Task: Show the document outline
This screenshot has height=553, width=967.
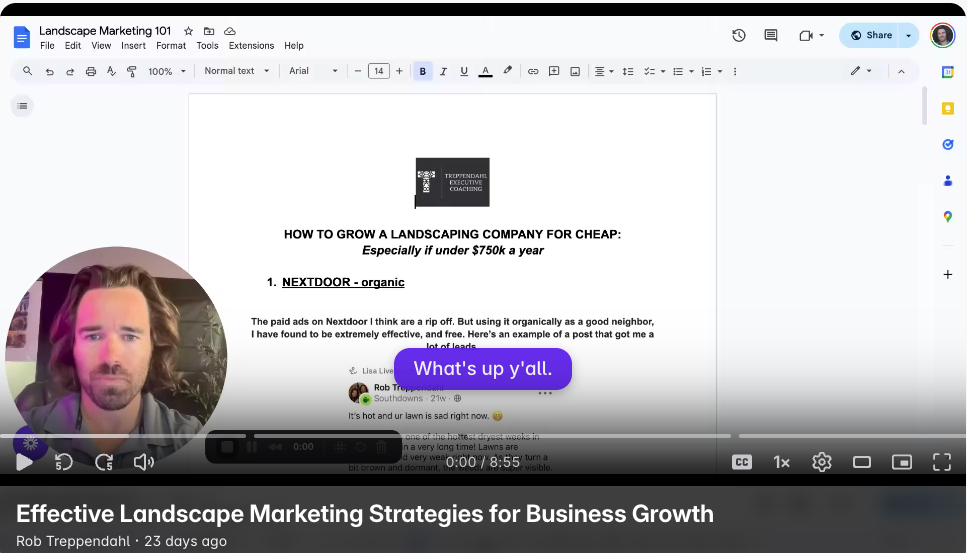Action: [22, 106]
